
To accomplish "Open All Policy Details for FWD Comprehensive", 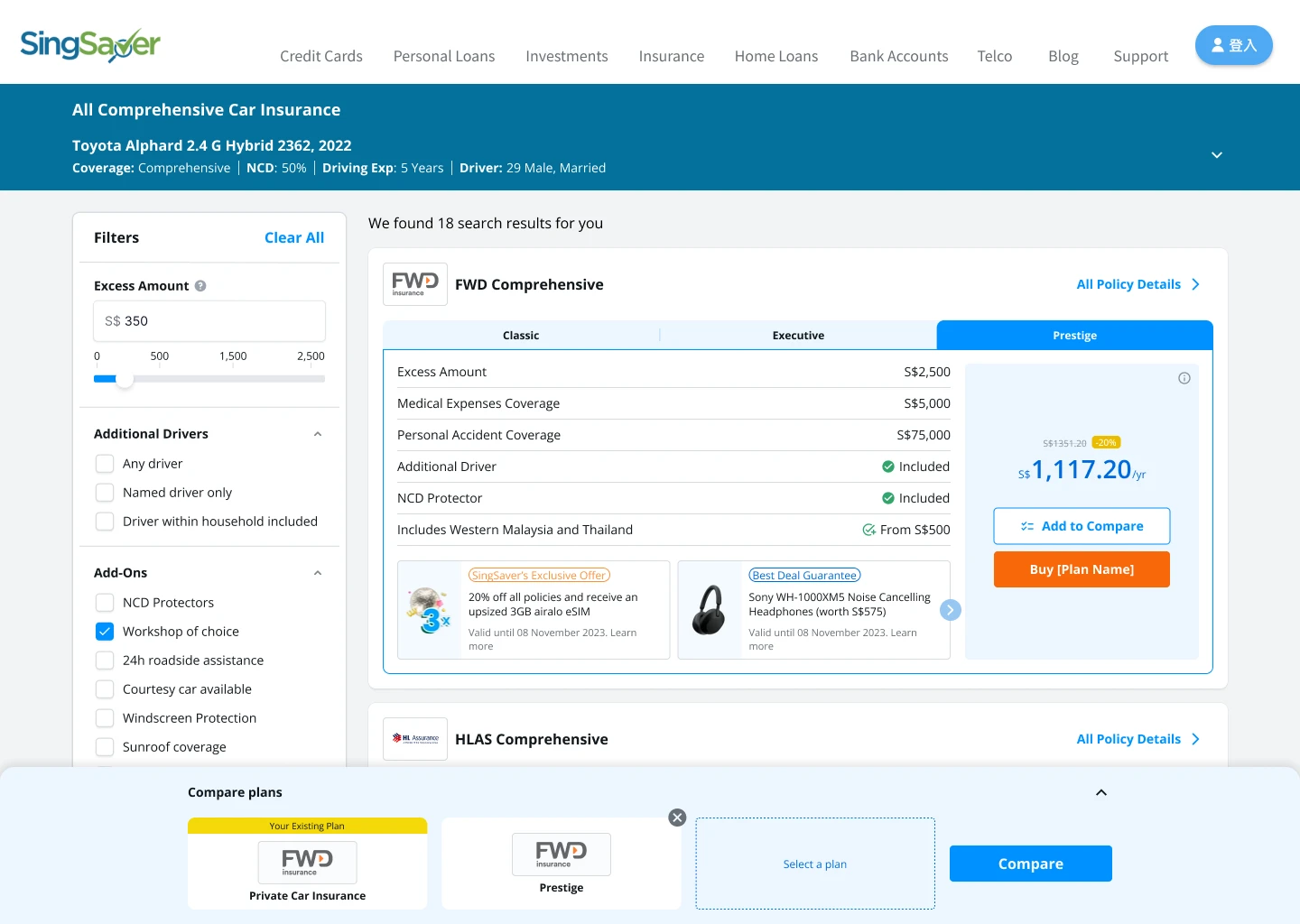I will 1137,284.
